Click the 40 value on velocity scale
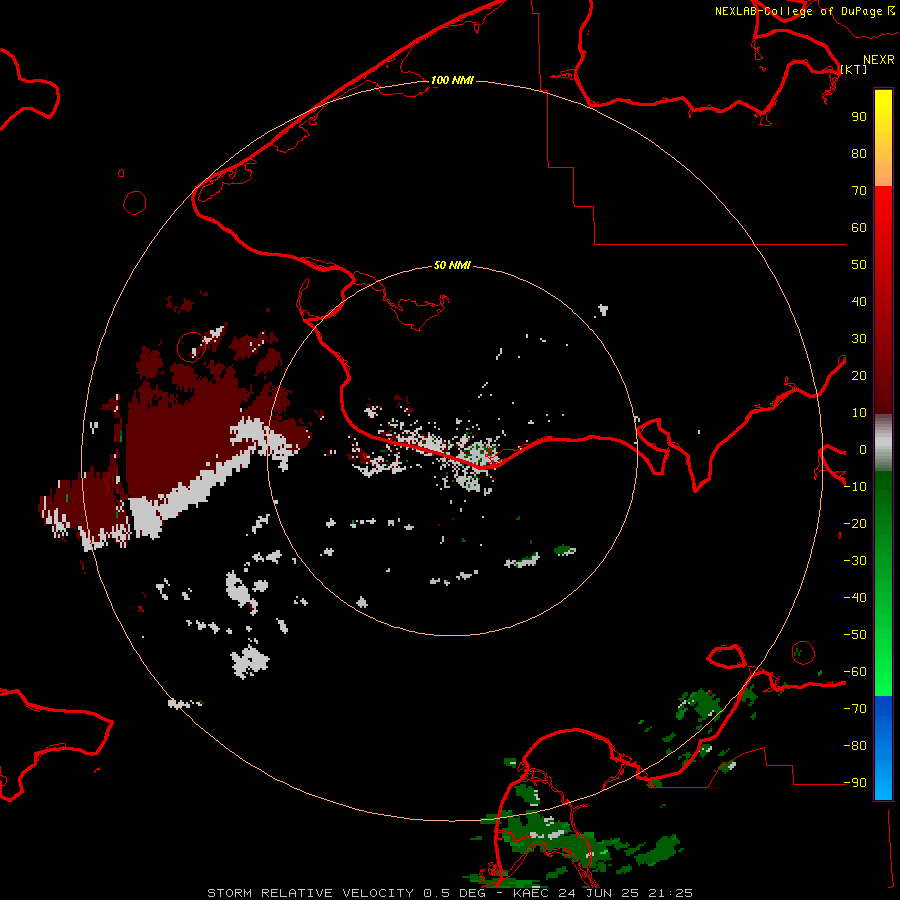This screenshot has width=900, height=900. (859, 301)
